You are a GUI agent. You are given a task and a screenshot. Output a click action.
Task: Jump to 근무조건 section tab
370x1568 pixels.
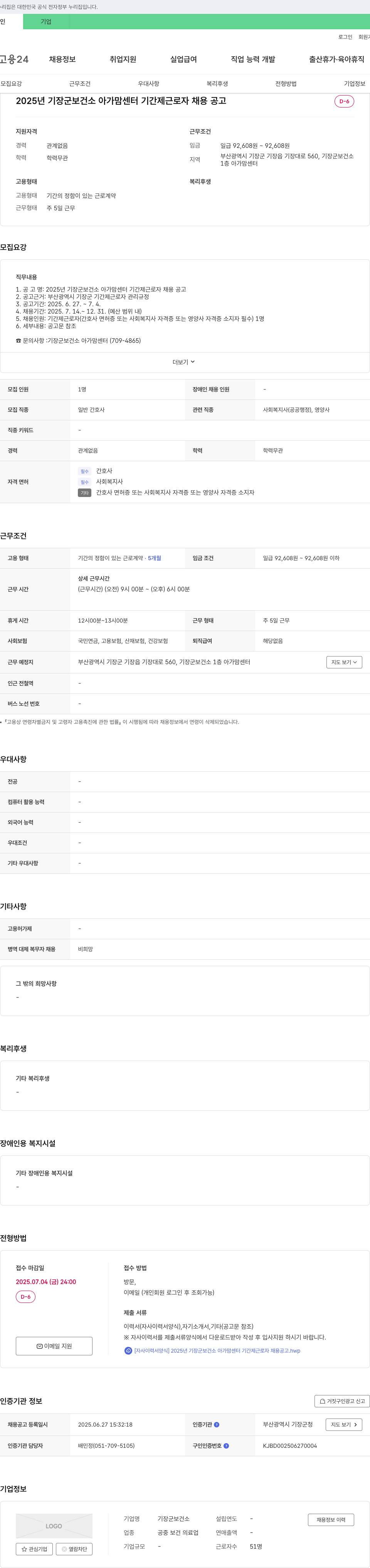(x=80, y=84)
